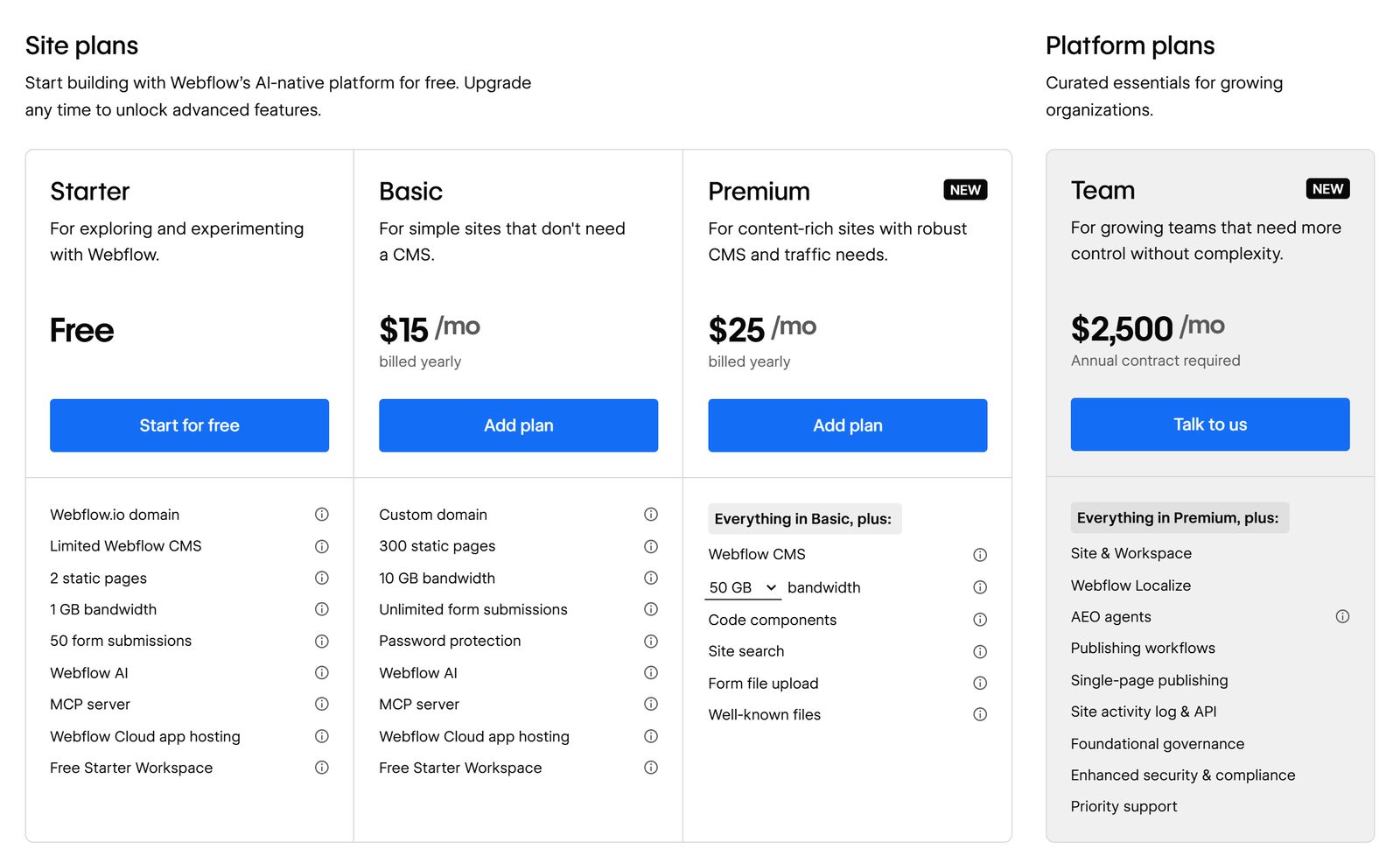Click the Premium NEW badge
The image size is (1400, 863).
pos(965,190)
